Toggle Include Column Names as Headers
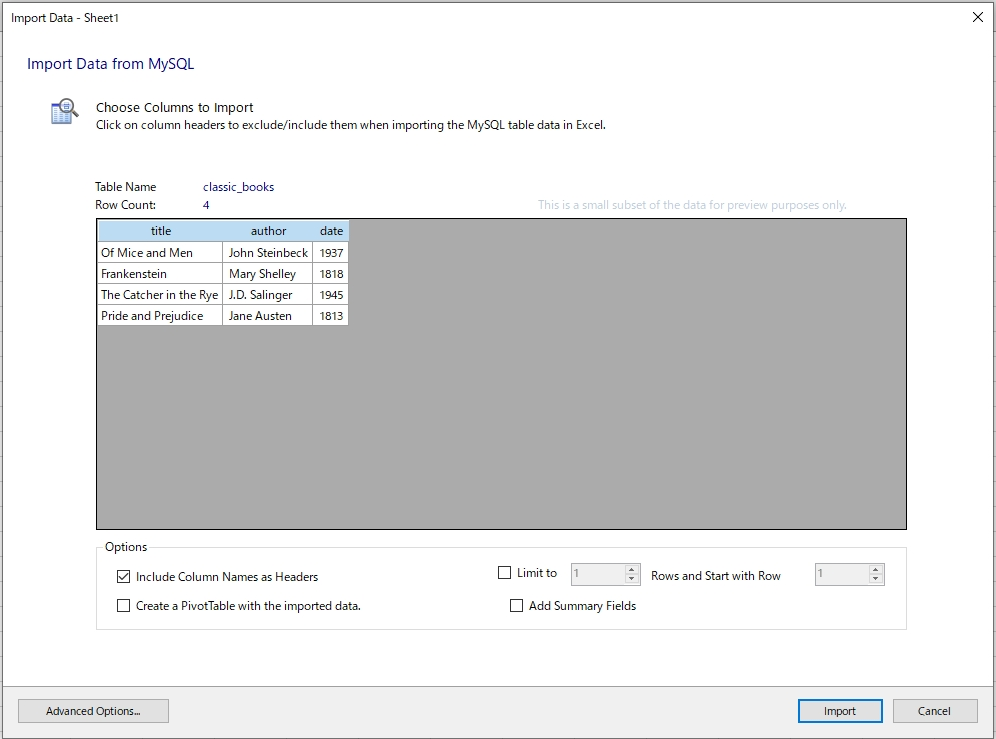Viewport: 996px width, 739px height. pos(123,576)
